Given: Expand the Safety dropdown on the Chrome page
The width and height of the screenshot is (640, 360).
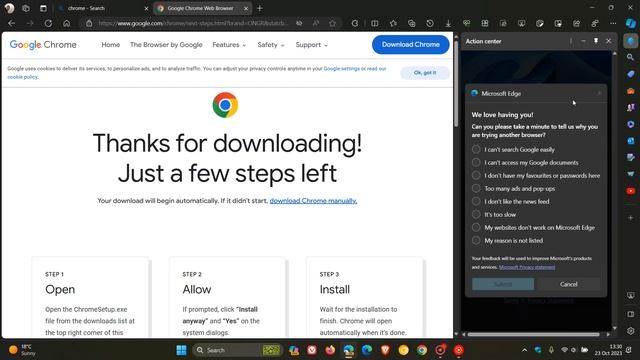Looking at the screenshot, I should [271, 44].
